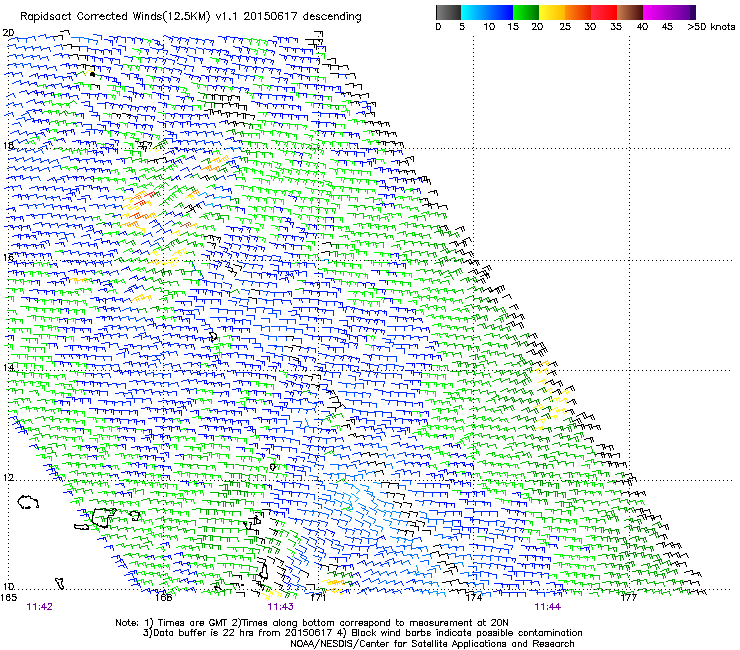Click the latitude axis label '12'

[8, 478]
